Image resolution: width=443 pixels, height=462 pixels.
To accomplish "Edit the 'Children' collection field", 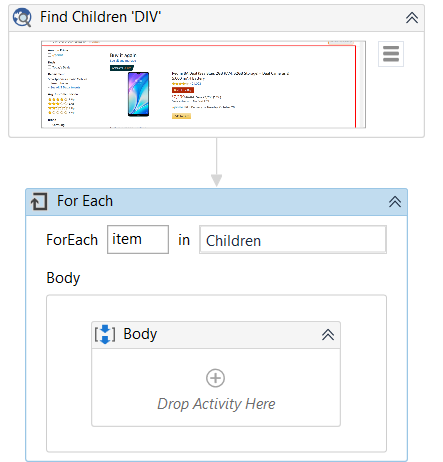I will click(x=293, y=240).
